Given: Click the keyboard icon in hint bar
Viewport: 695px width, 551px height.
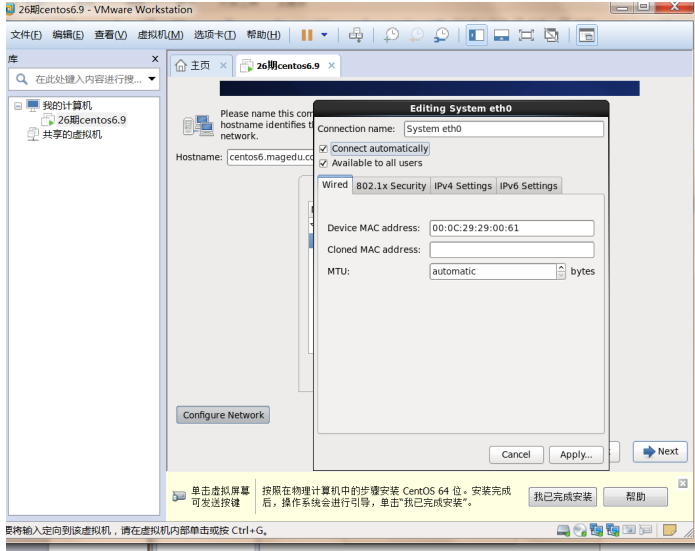Looking at the screenshot, I should point(179,496).
